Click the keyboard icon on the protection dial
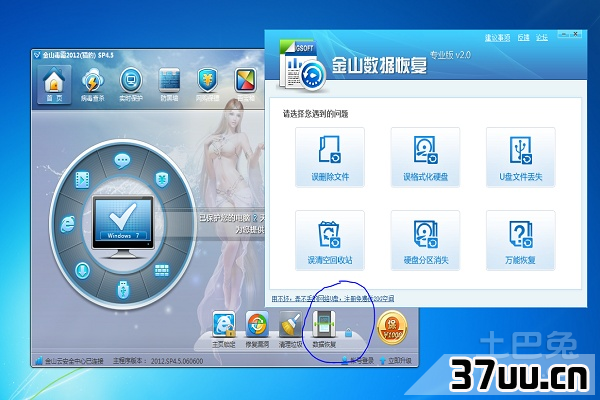This screenshot has width=600, height=400. pyautogui.click(x=161, y=270)
